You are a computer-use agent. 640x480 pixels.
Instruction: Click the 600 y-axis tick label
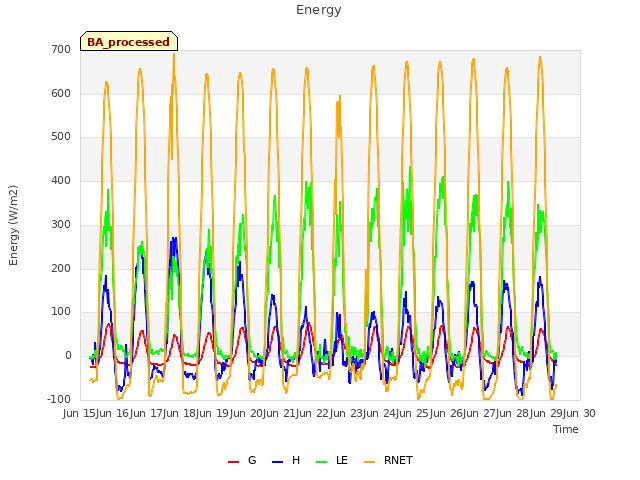click(x=61, y=93)
